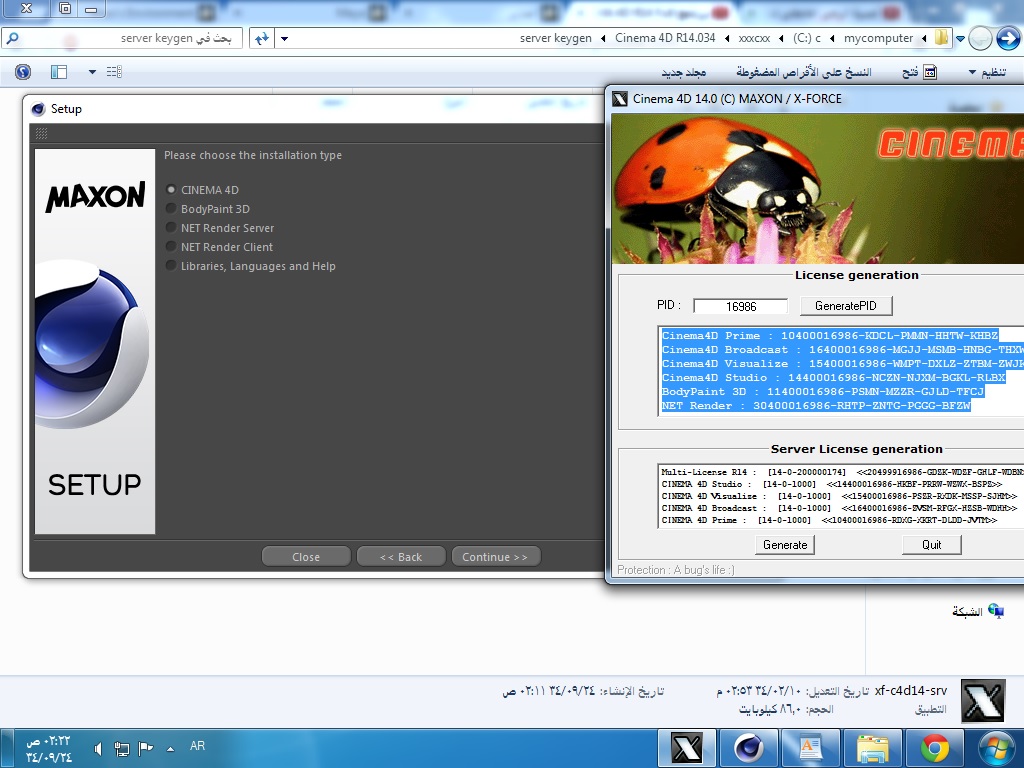Click the Multi-License R14 row in server list
The image size is (1024, 768).
coord(842,472)
